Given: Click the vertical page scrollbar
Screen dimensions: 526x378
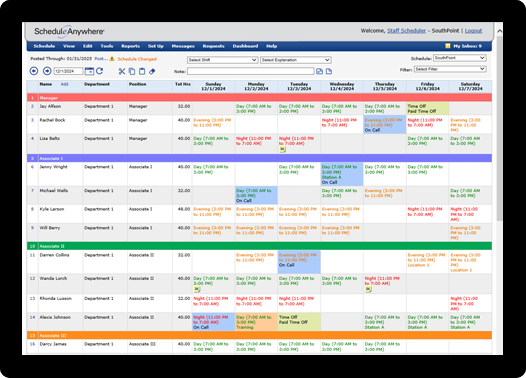Looking at the screenshot, I should tap(499, 127).
